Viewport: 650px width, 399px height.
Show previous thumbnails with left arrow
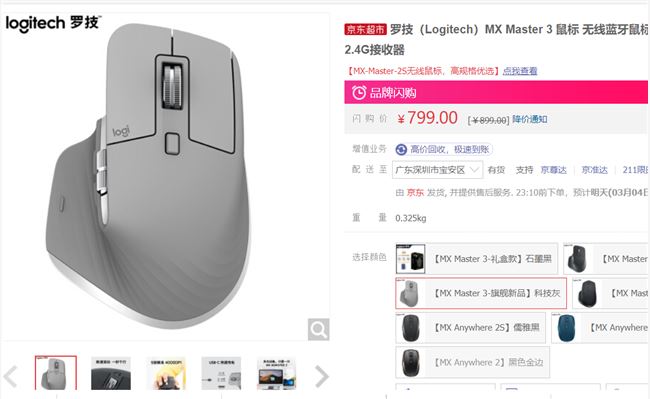(x=11, y=377)
